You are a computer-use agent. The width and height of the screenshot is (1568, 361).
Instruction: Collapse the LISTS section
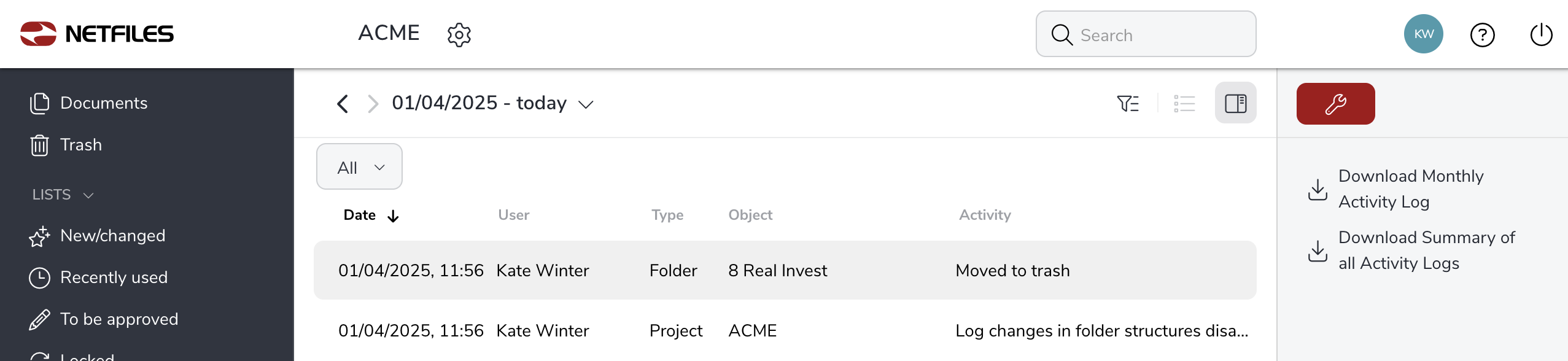62,195
